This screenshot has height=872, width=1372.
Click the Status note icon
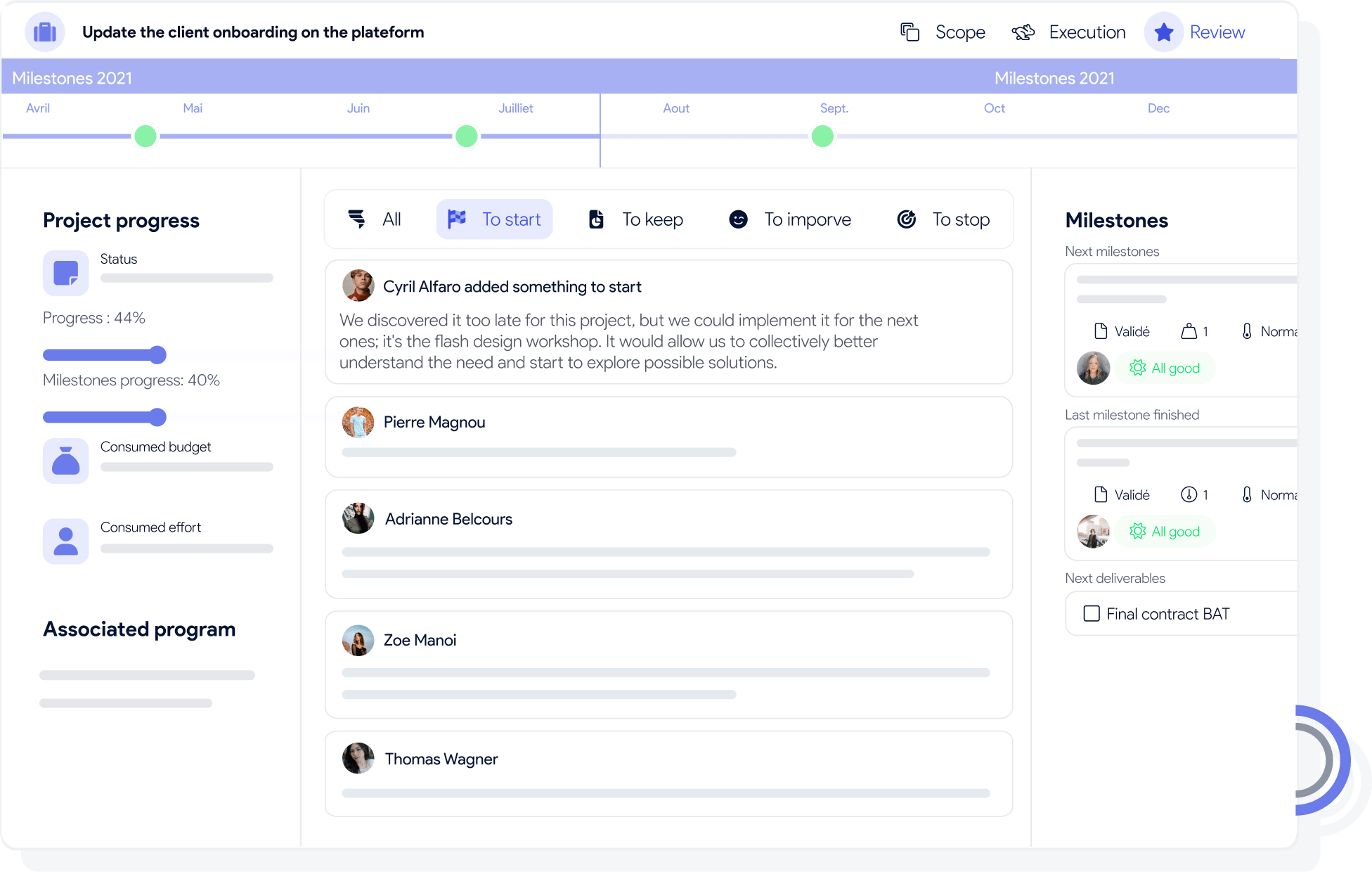66,273
